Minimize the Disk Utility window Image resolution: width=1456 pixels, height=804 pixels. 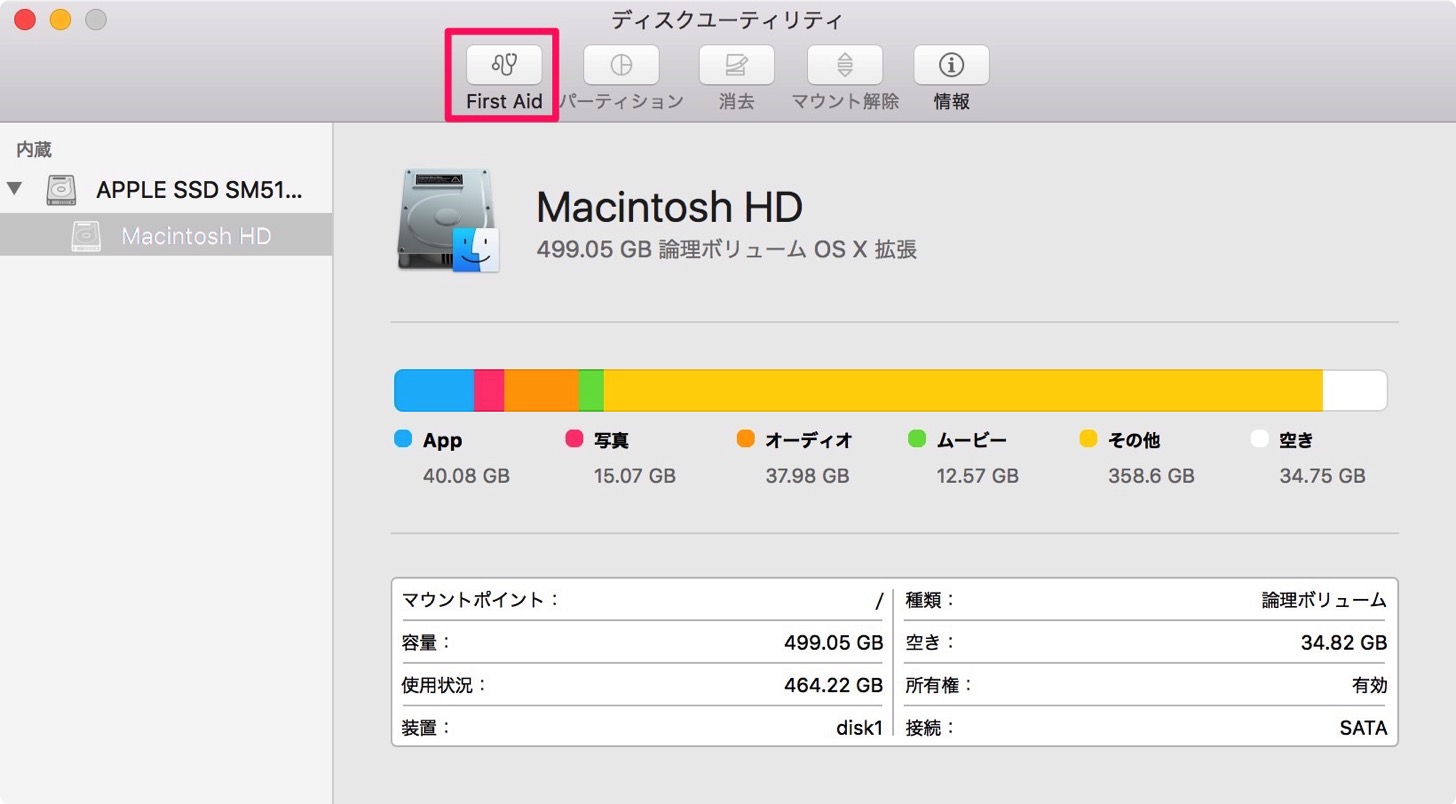[x=60, y=19]
